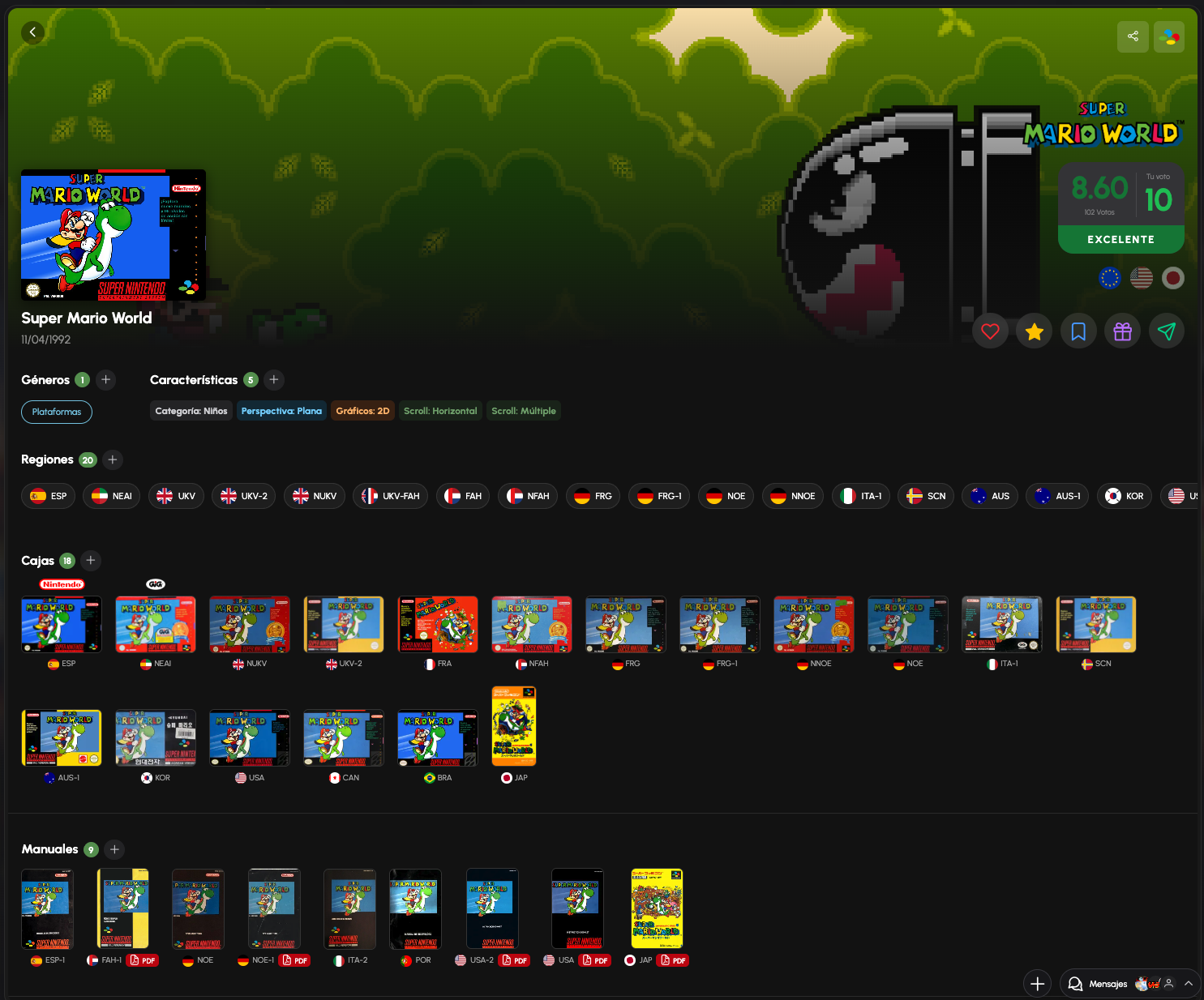Click the share icon
Viewport: 1204px width, 1000px height.
point(1133,36)
